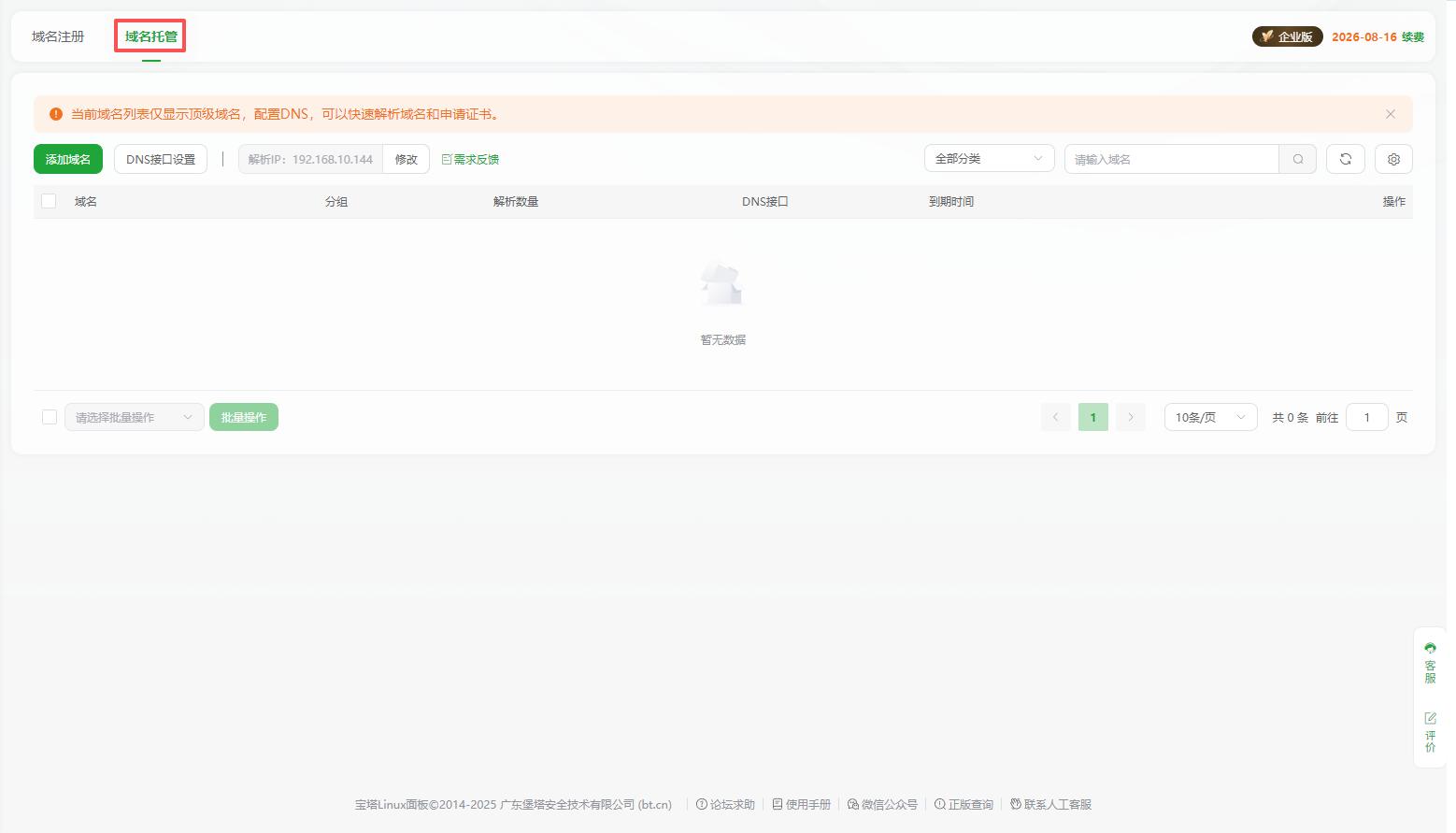Focus the 请输入域名 search field

(1171, 159)
